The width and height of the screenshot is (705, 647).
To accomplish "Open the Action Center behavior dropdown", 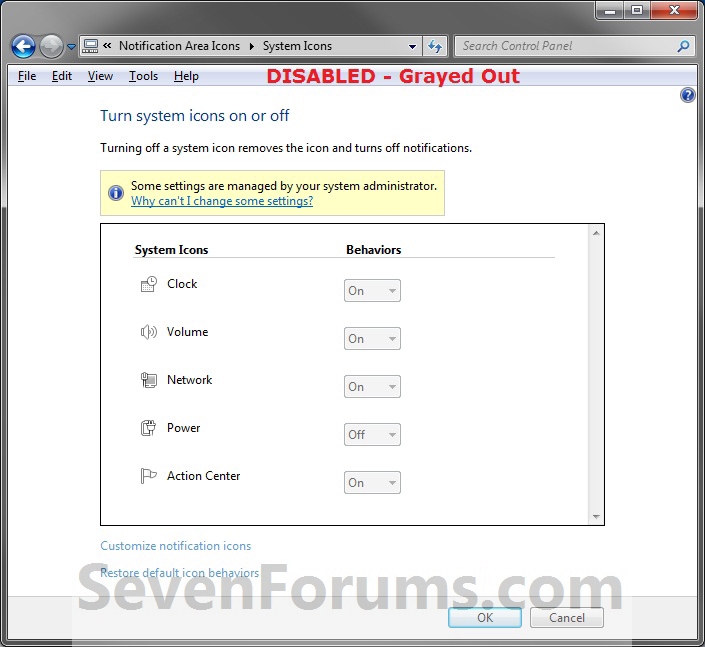I will pos(372,482).
